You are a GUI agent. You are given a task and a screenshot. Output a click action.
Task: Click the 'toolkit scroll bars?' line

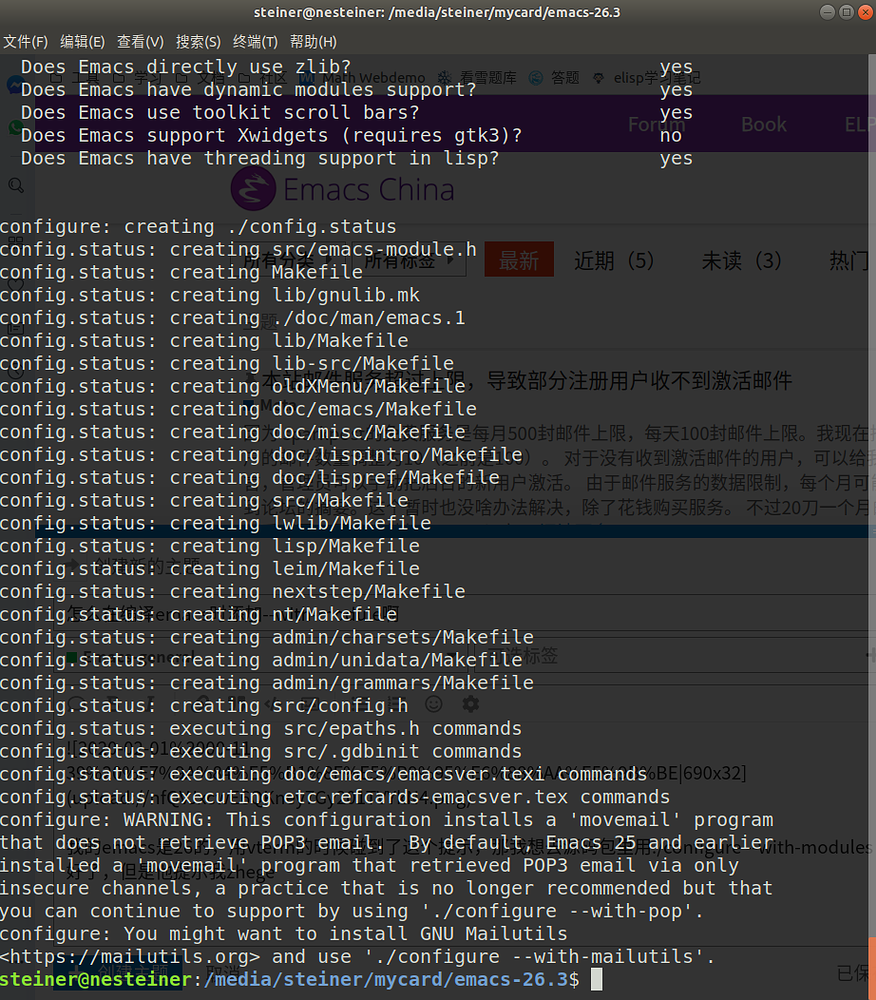(x=220, y=113)
